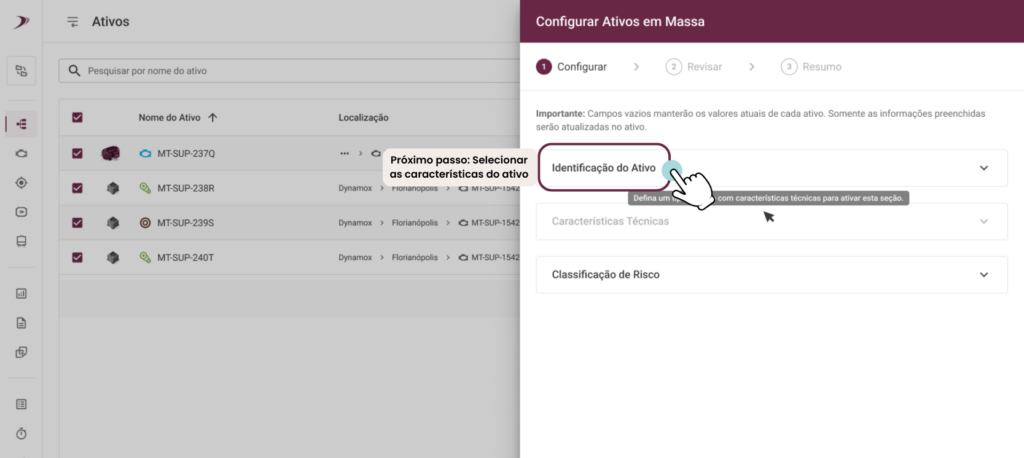Open the asset tree sidebar icon
1024x458 pixels.
21,123
